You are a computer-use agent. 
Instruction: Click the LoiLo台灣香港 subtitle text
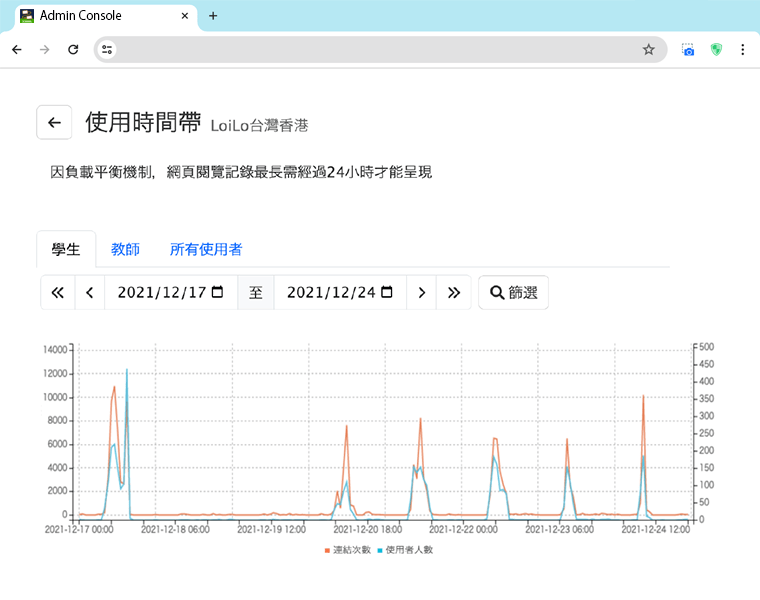coord(259,126)
